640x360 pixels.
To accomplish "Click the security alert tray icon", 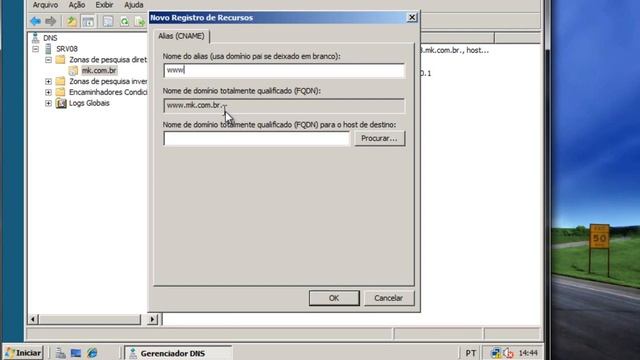I will (509, 353).
